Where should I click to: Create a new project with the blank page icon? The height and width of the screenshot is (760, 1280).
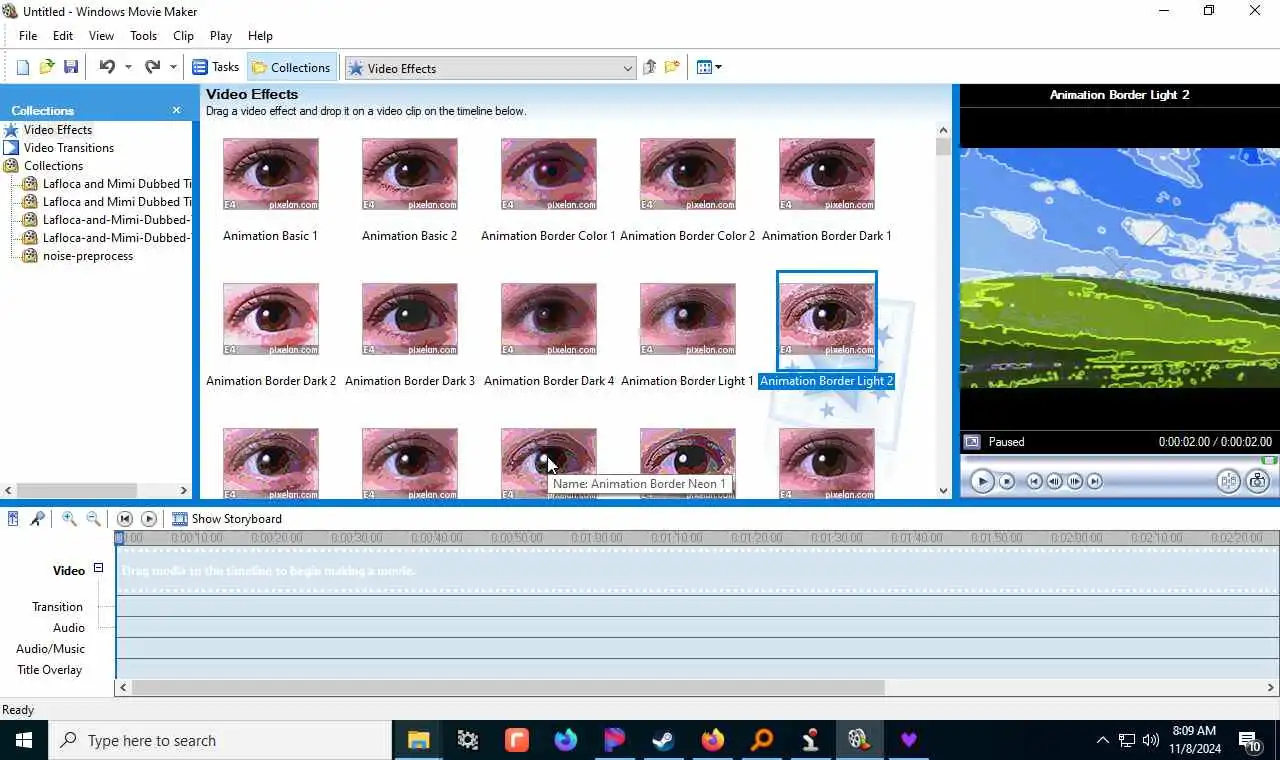click(x=22, y=67)
